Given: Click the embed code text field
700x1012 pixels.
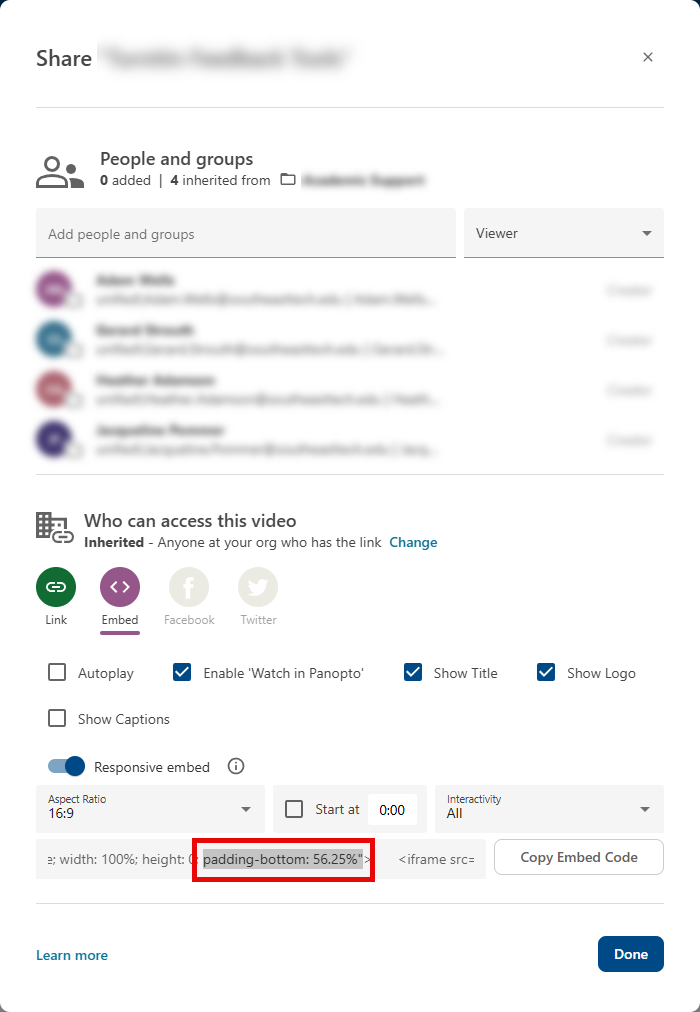Looking at the screenshot, I should (x=261, y=859).
